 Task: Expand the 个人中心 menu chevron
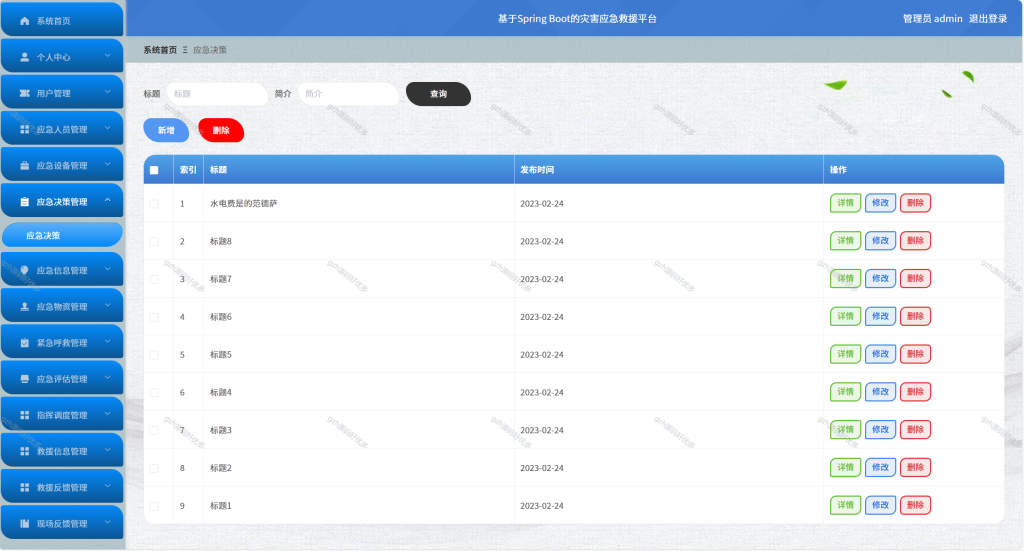[108, 56]
